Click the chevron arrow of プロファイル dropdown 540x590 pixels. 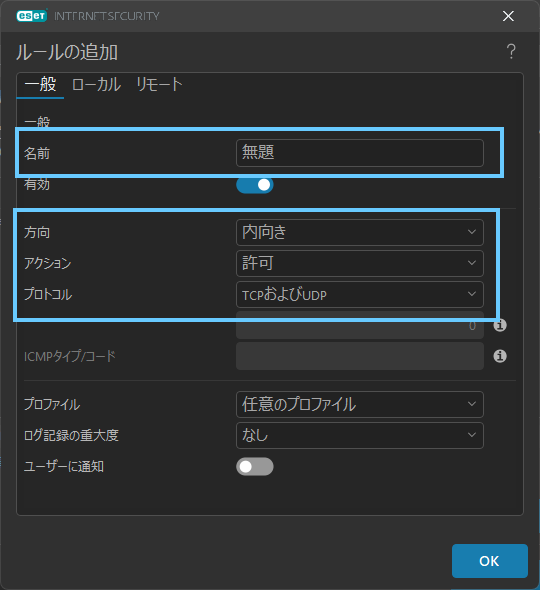[x=472, y=404]
